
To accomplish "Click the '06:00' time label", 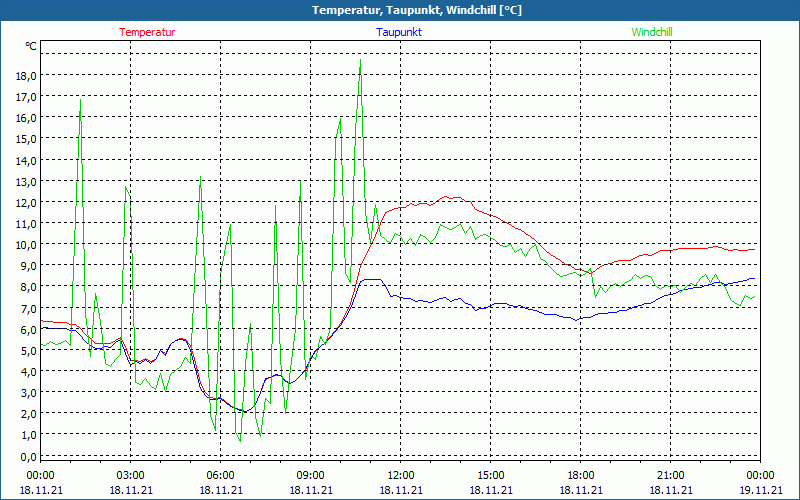I will [220, 476].
